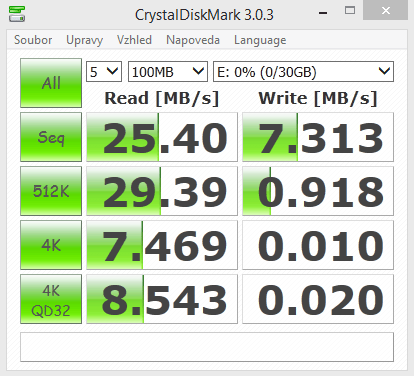Image resolution: width=414 pixels, height=376 pixels.
Task: Start the 4K benchmark test
Action: pyautogui.click(x=51, y=245)
